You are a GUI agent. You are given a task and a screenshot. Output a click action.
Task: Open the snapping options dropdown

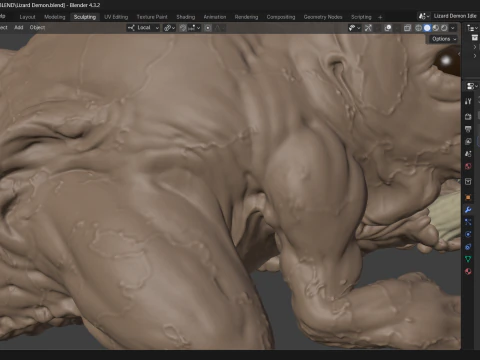pos(194,28)
